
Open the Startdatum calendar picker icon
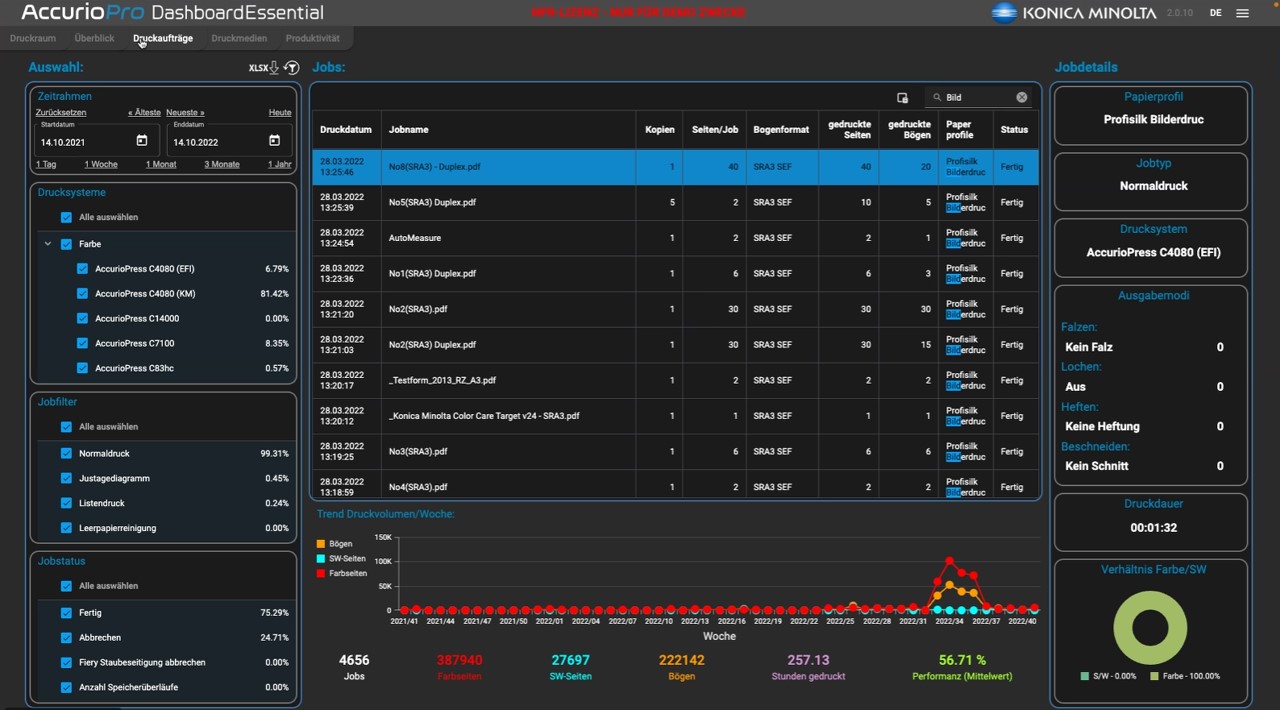[142, 141]
